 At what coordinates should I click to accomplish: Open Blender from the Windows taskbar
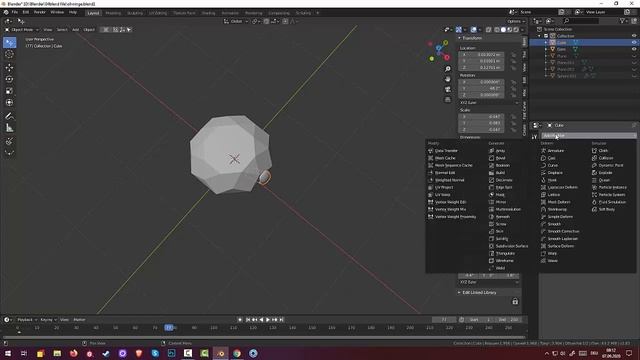(x=220, y=353)
